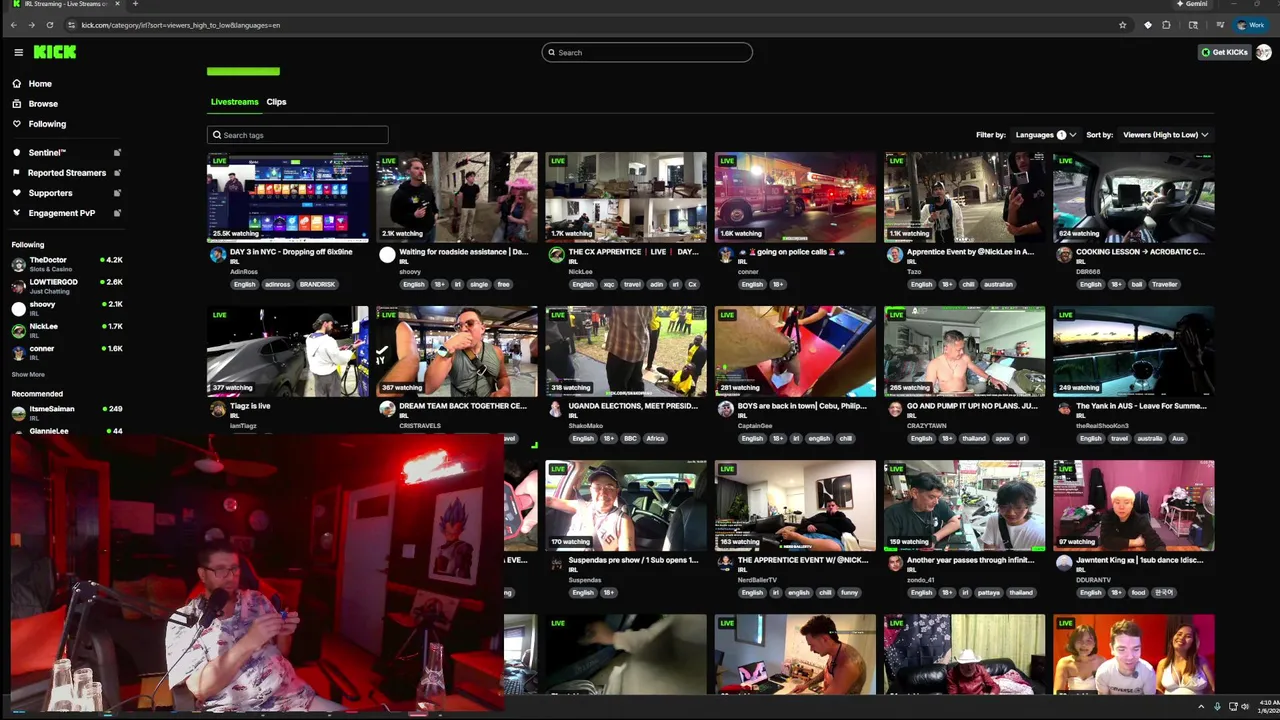
Task: Click the BRANDRISK tag
Action: pyautogui.click(x=317, y=284)
